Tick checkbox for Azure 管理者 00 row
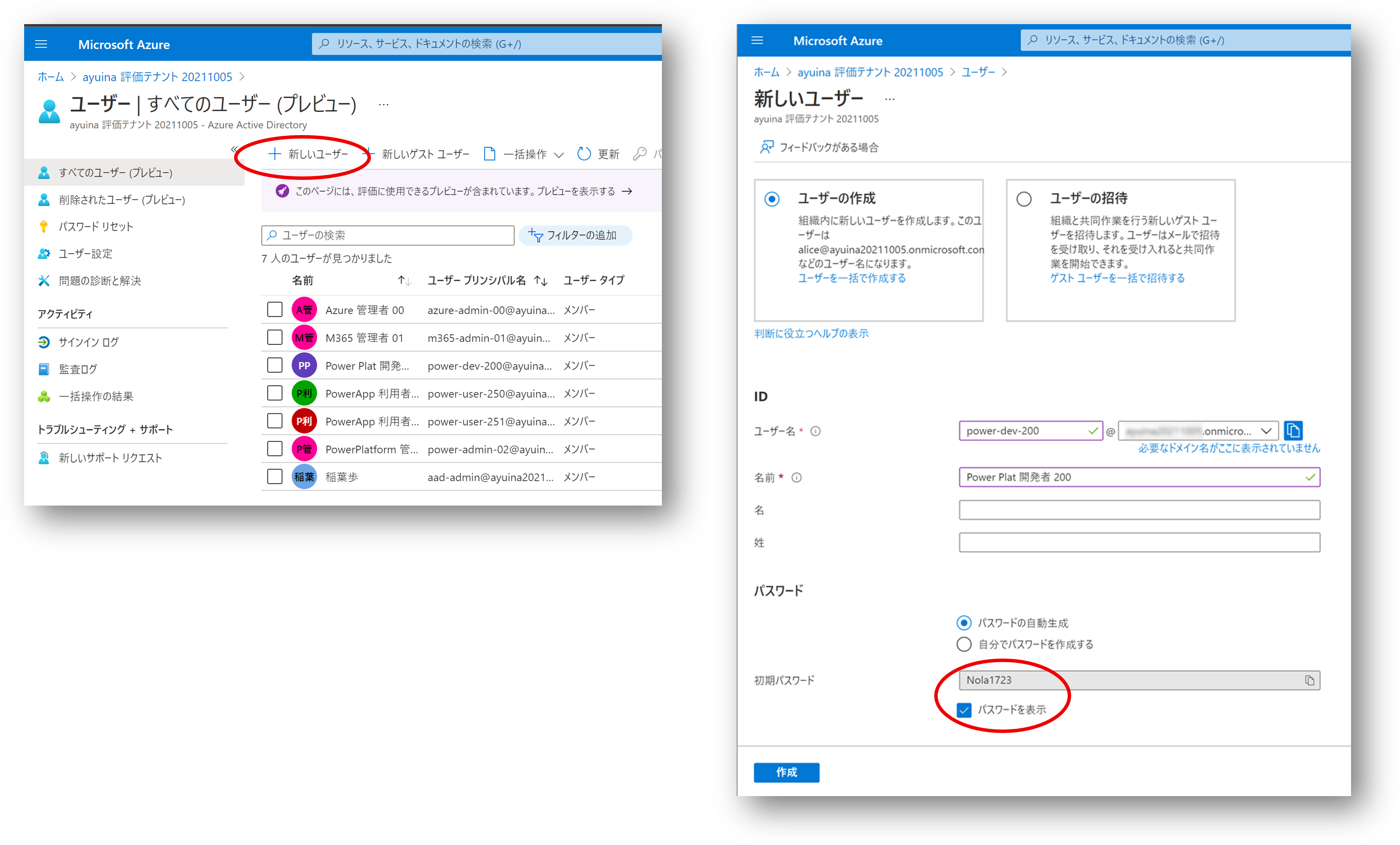The width and height of the screenshot is (1400, 845). click(x=274, y=309)
